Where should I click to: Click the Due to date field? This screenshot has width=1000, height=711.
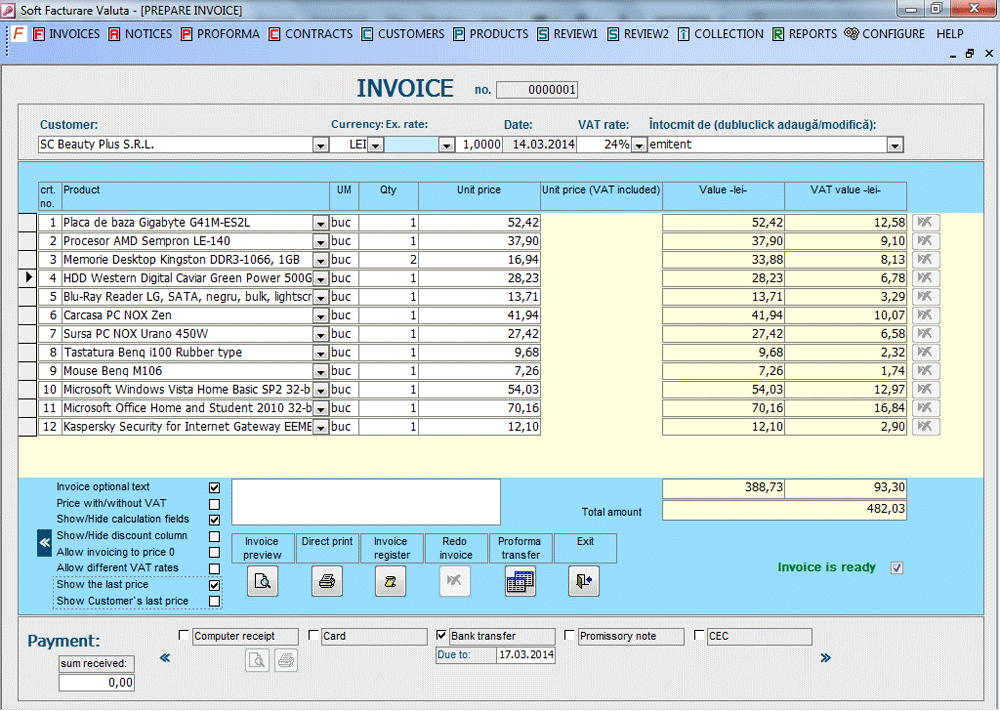coord(526,655)
